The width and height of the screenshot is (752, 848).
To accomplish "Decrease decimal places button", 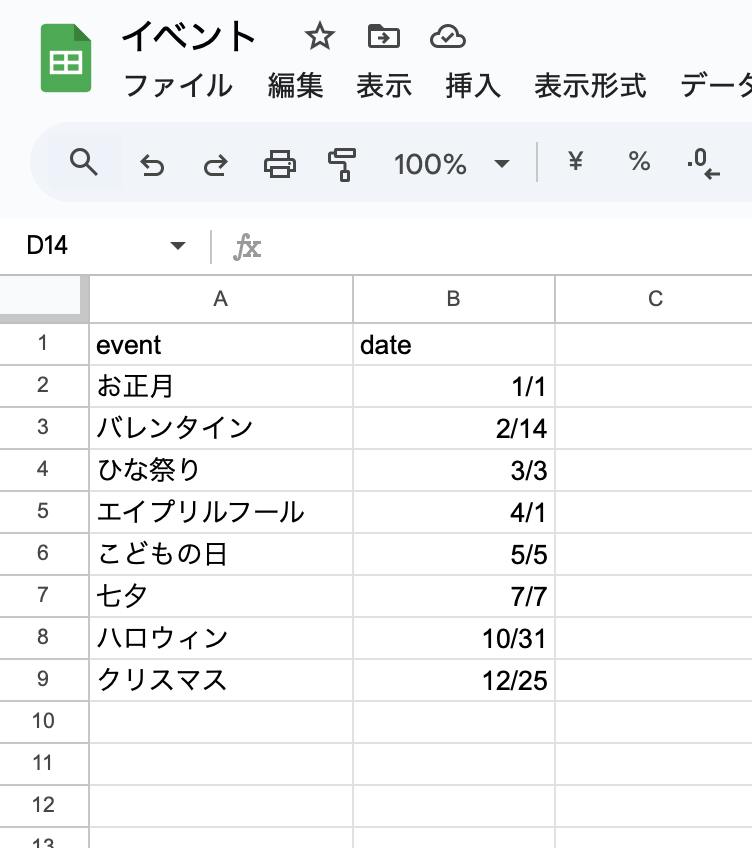I will pos(703,163).
